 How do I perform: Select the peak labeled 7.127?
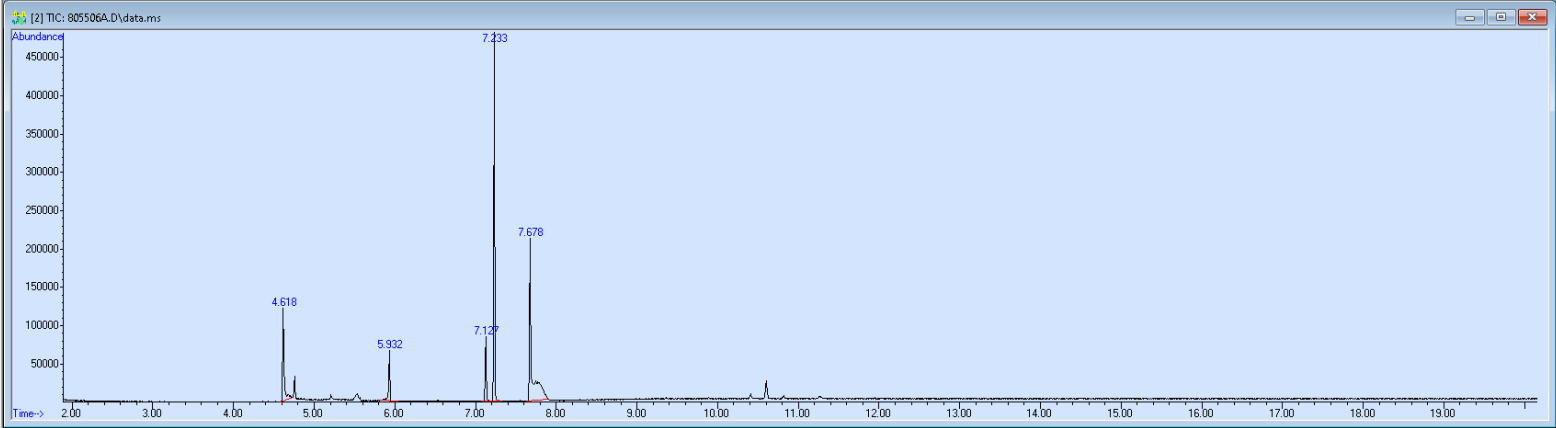(486, 330)
